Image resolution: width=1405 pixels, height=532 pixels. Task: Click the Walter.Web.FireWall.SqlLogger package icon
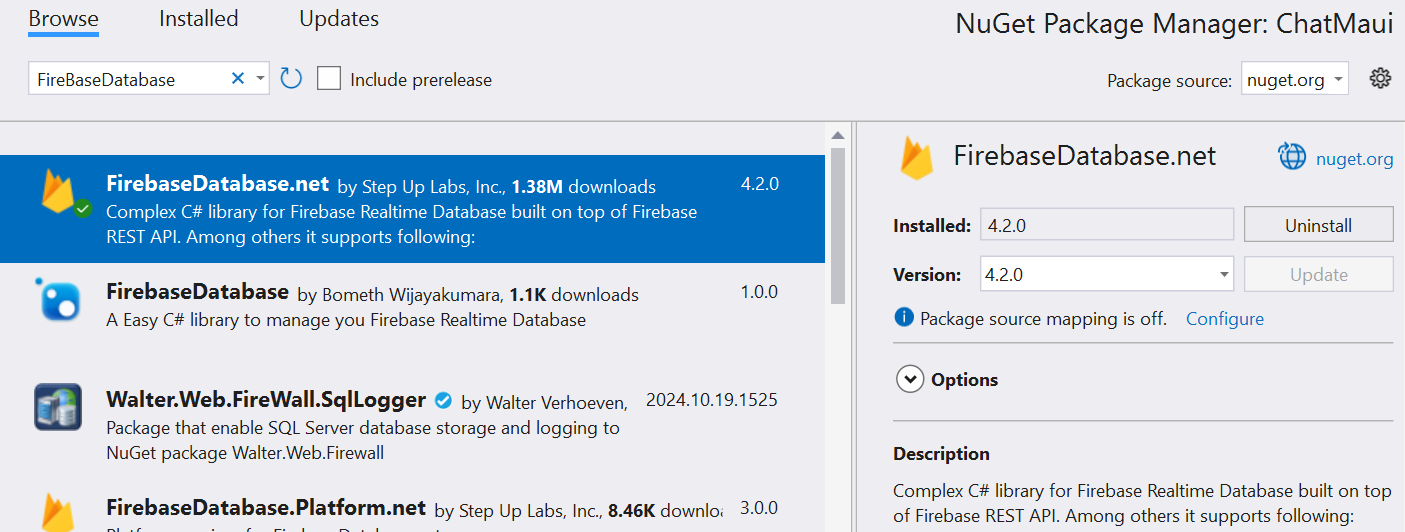[x=58, y=407]
